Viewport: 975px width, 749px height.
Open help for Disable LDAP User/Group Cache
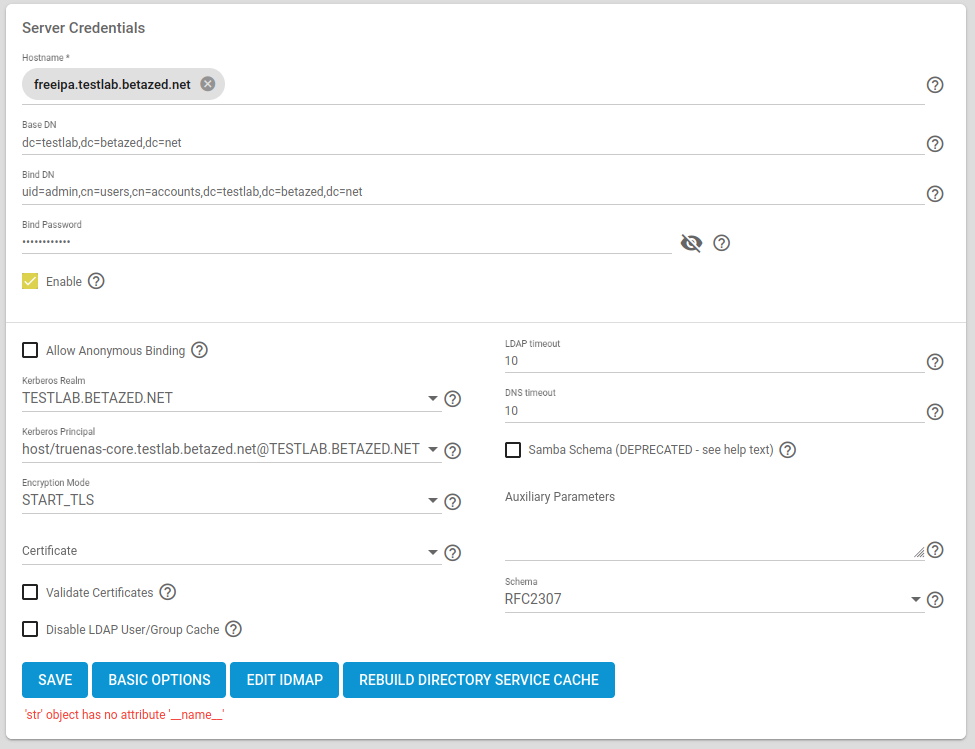233,629
